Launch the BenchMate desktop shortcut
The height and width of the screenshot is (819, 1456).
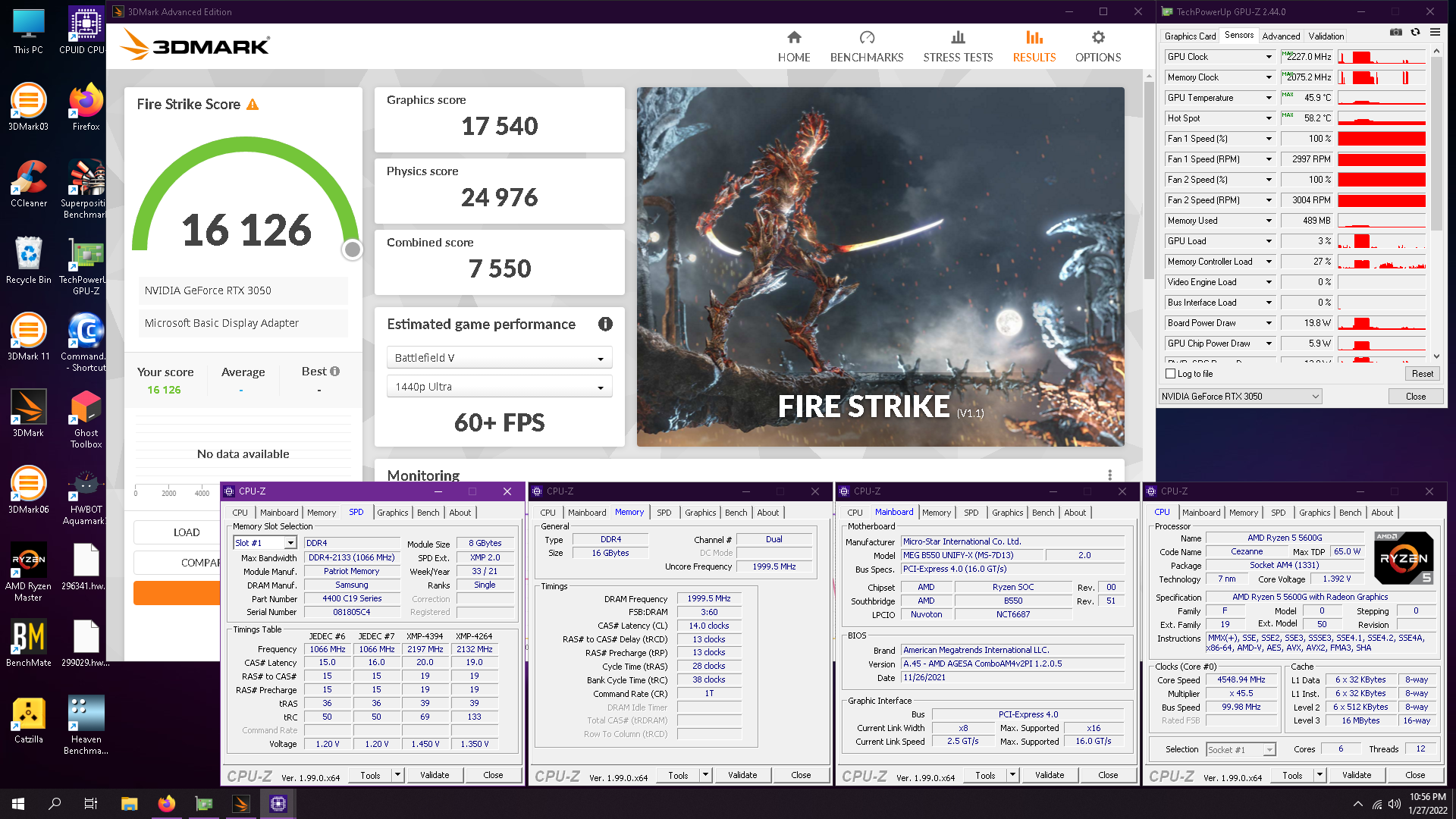(x=28, y=643)
